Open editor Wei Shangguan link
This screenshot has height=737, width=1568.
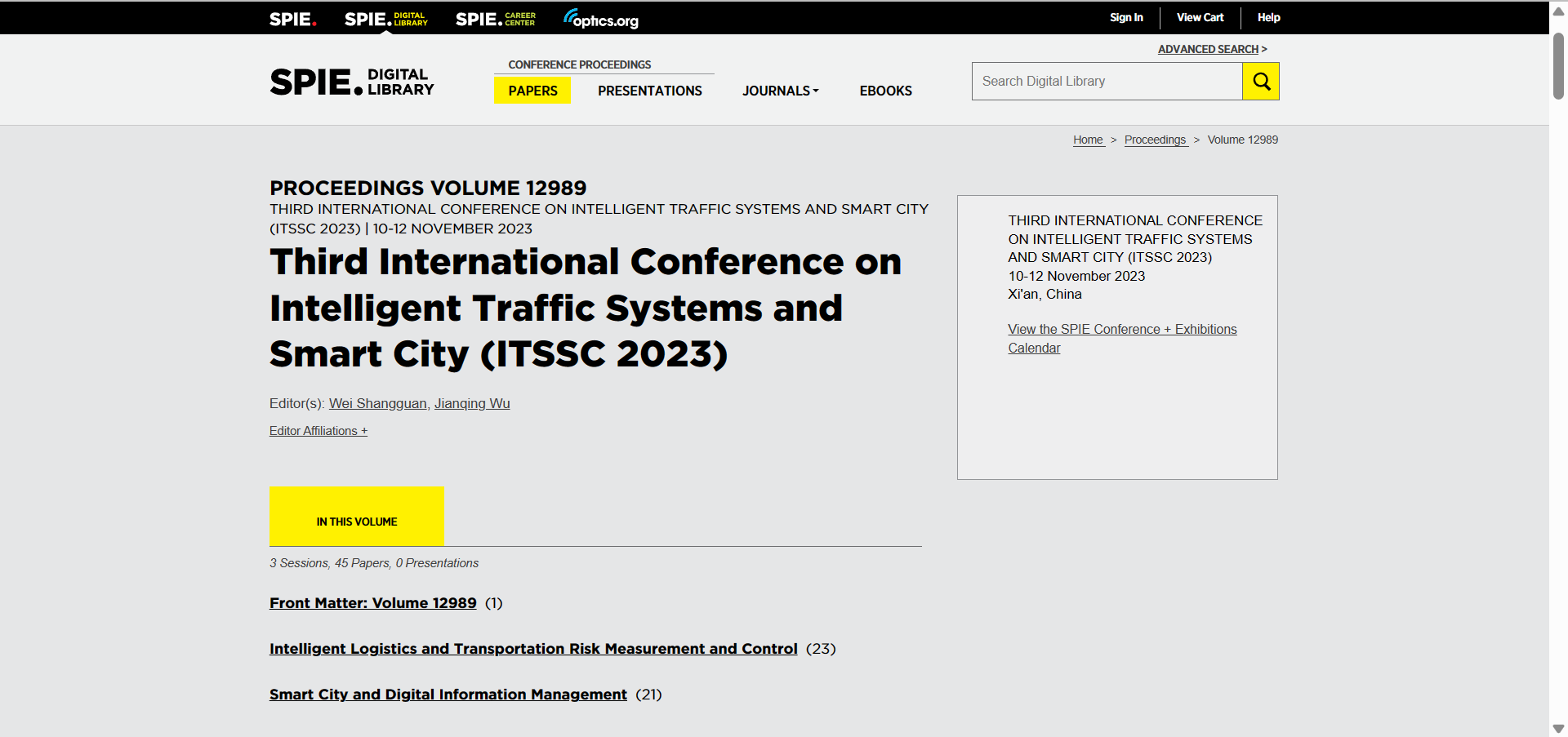tap(377, 403)
